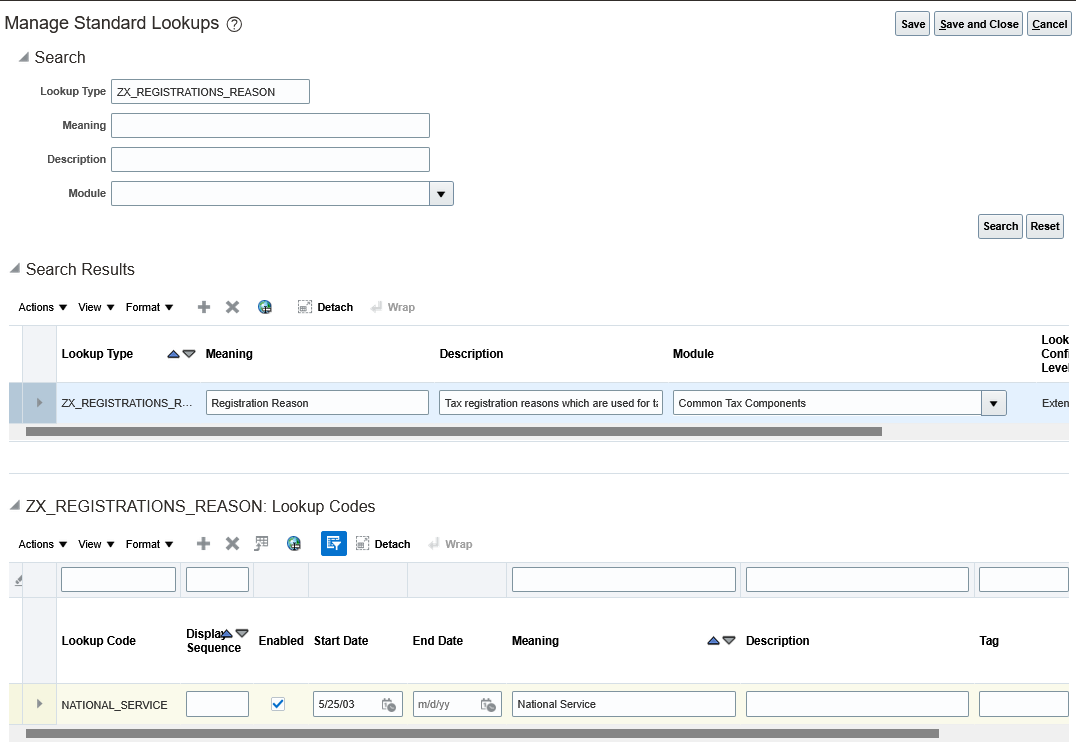
Task: Open Common Tax Components module dropdown
Action: pos(994,404)
